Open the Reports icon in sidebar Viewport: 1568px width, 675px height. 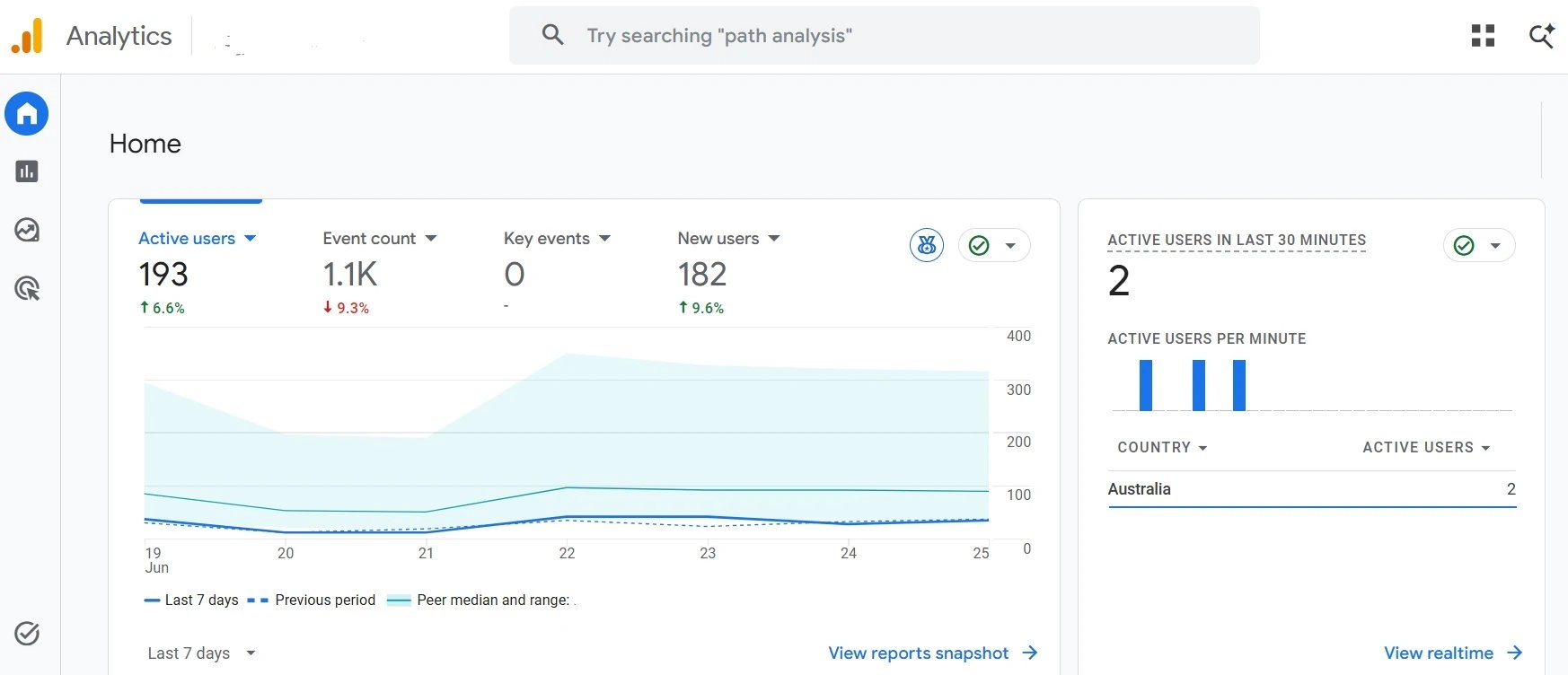coord(27,171)
